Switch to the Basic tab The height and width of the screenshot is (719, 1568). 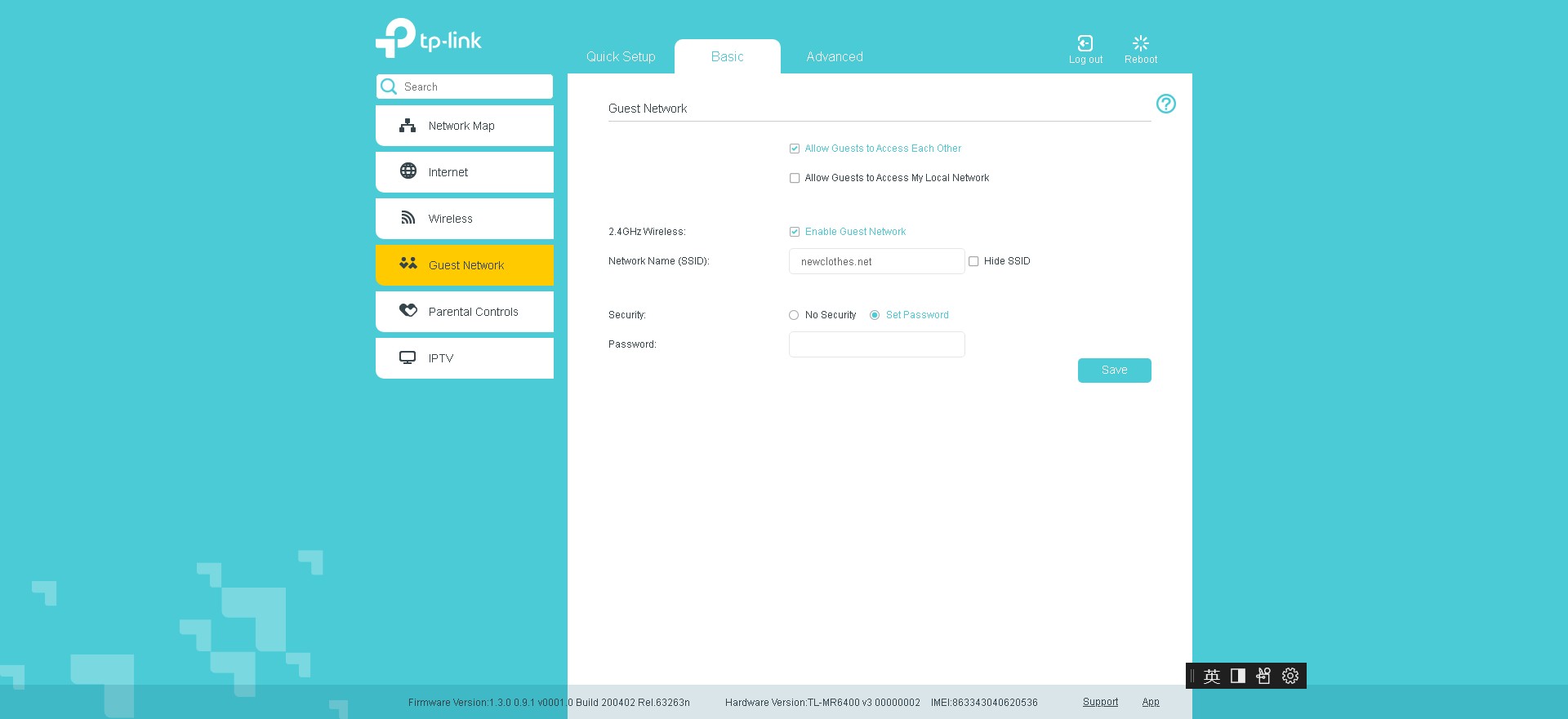727,56
